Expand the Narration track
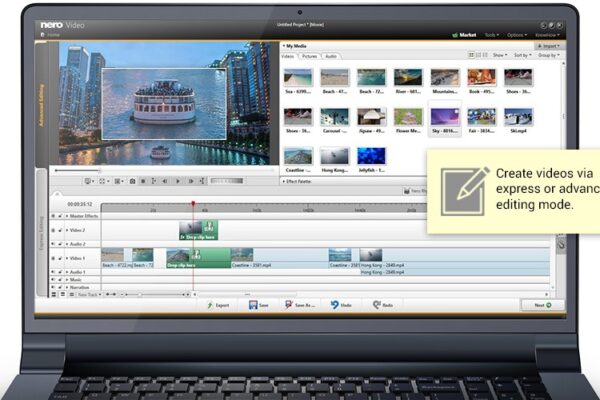 67,287
